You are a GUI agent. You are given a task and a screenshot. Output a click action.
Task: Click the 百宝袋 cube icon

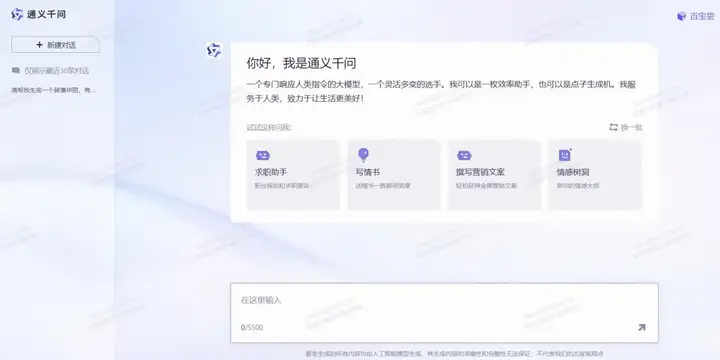pos(682,17)
